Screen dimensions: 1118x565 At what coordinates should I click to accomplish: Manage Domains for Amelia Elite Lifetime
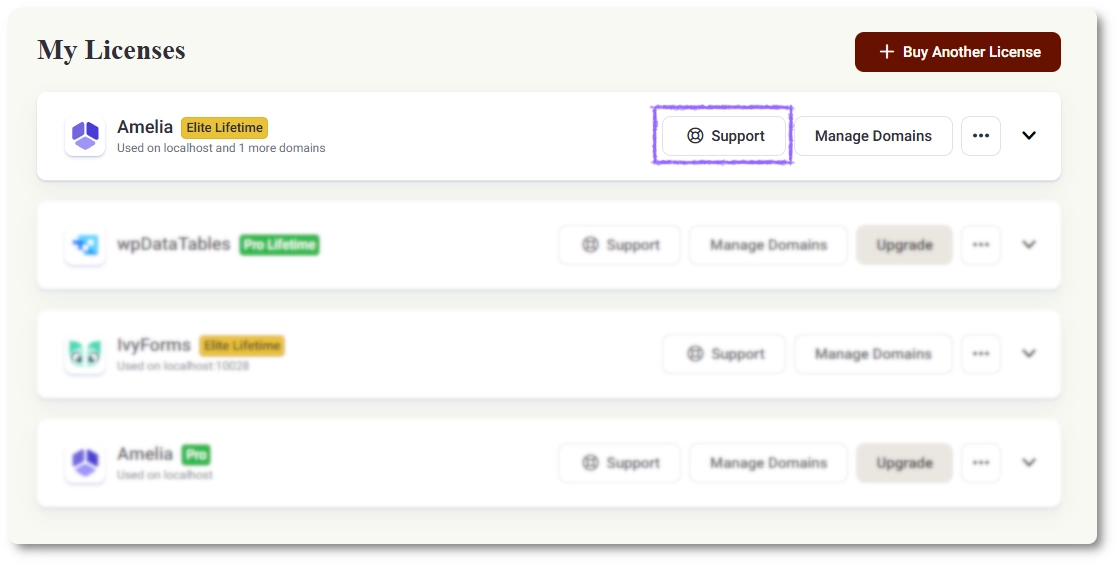pyautogui.click(x=873, y=136)
